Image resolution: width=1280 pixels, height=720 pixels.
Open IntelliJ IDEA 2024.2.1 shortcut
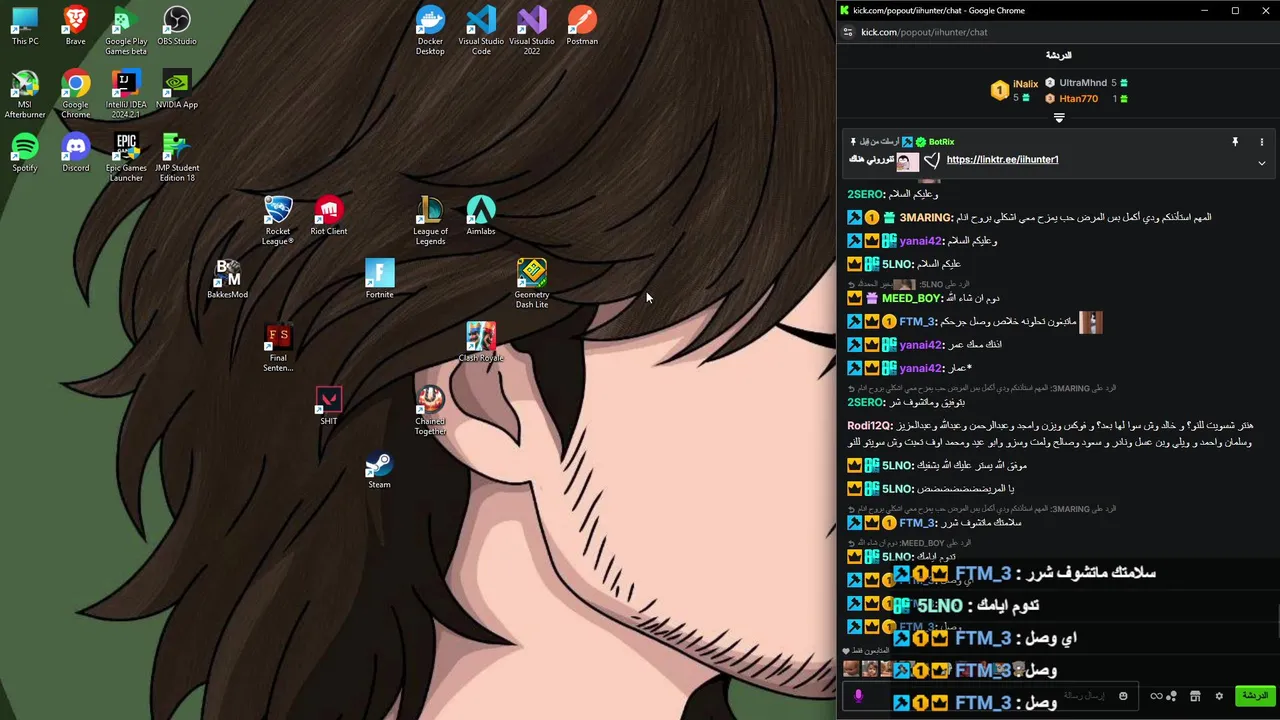(x=126, y=94)
